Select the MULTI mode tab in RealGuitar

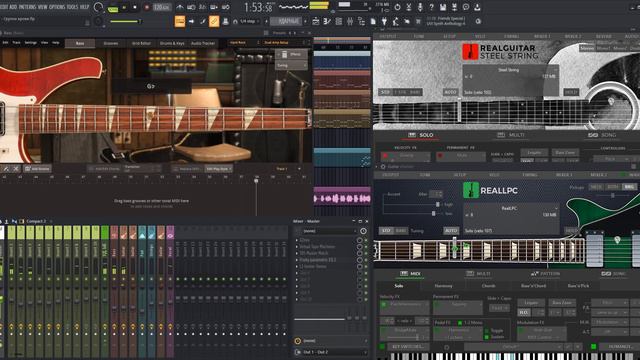point(511,135)
